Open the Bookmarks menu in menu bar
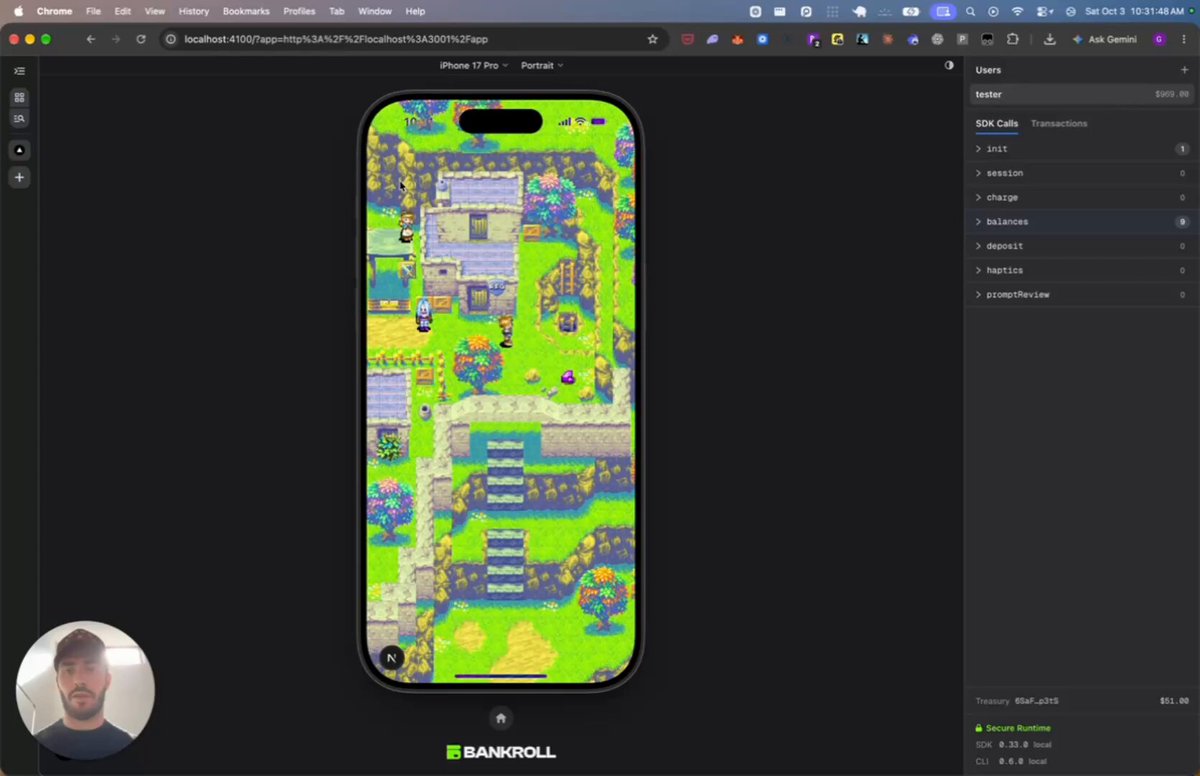 pyautogui.click(x=246, y=11)
